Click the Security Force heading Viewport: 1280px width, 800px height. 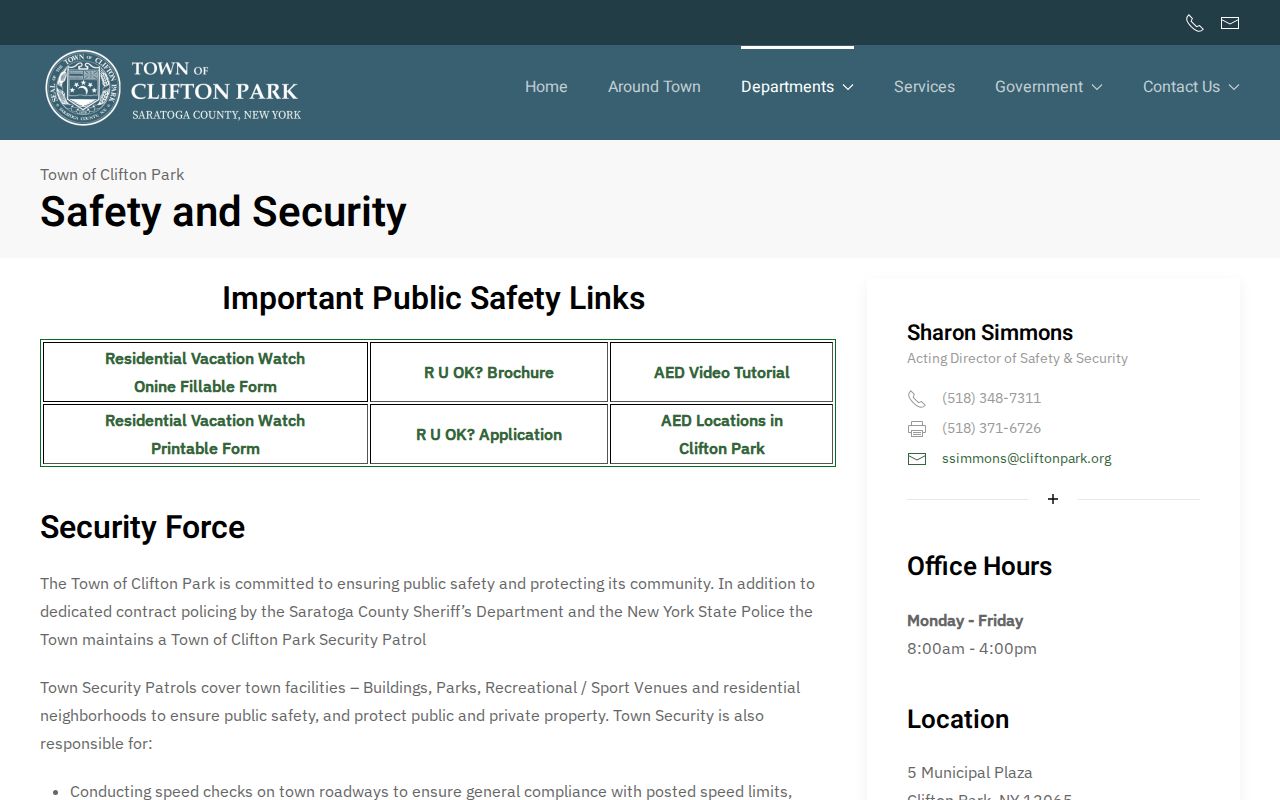coord(142,527)
